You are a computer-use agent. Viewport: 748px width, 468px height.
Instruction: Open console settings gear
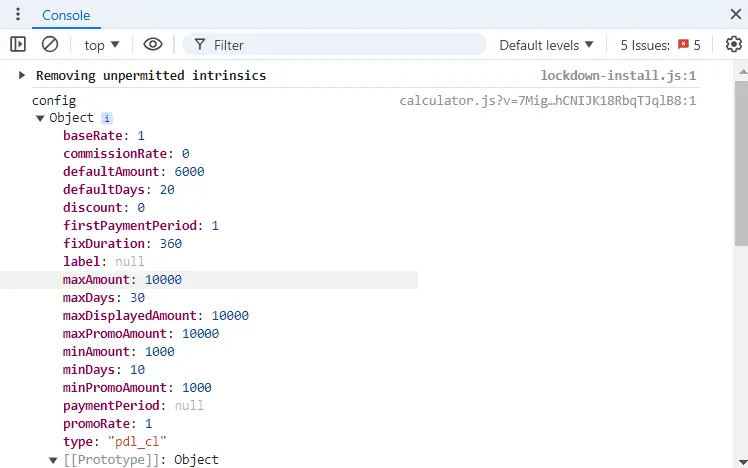coord(734,44)
